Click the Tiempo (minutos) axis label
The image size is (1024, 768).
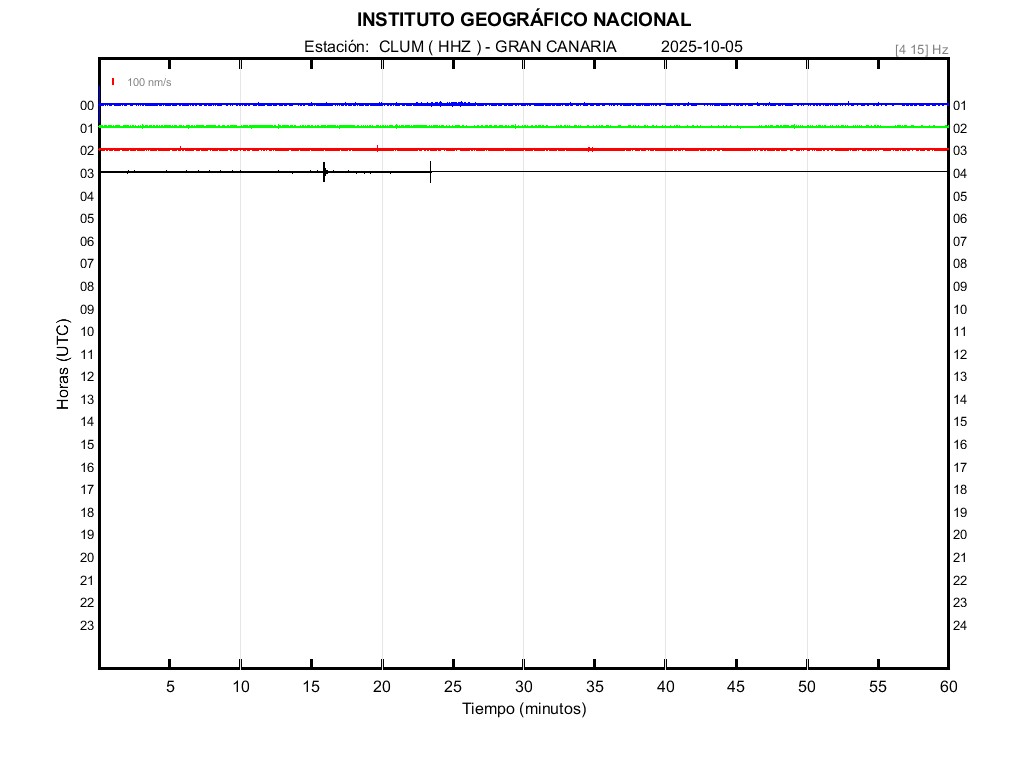[x=523, y=709]
